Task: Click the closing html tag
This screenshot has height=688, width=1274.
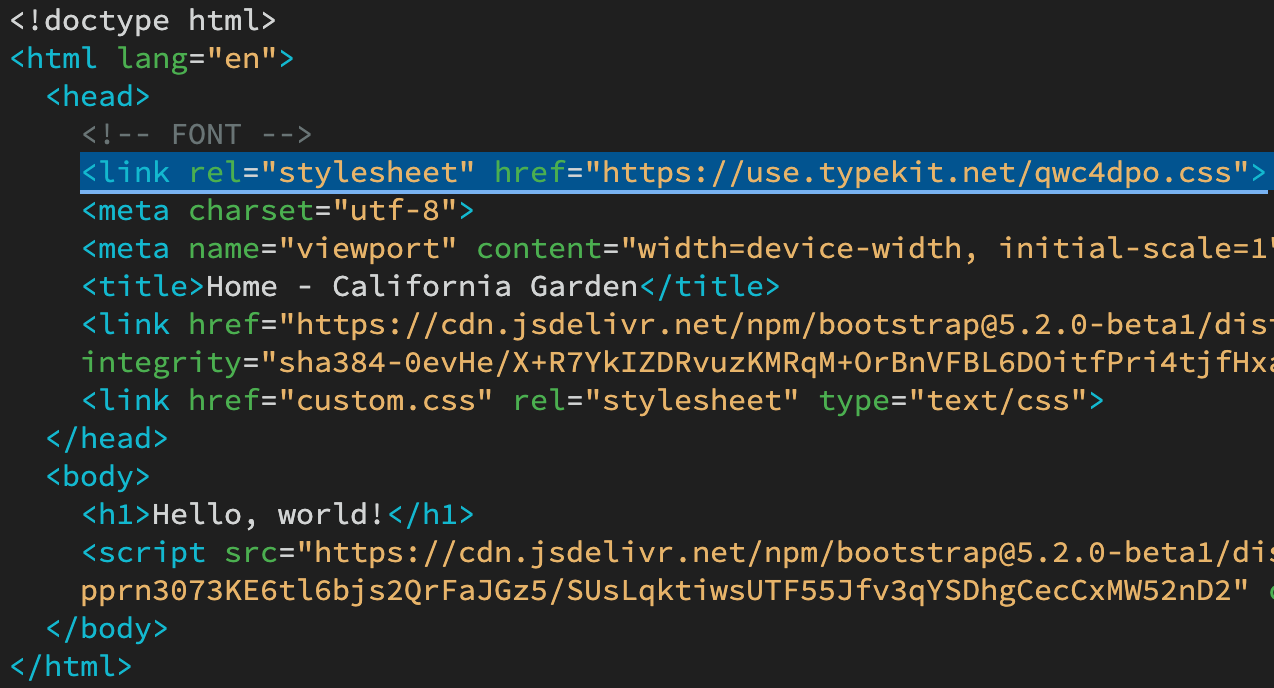Action: pos(70,665)
